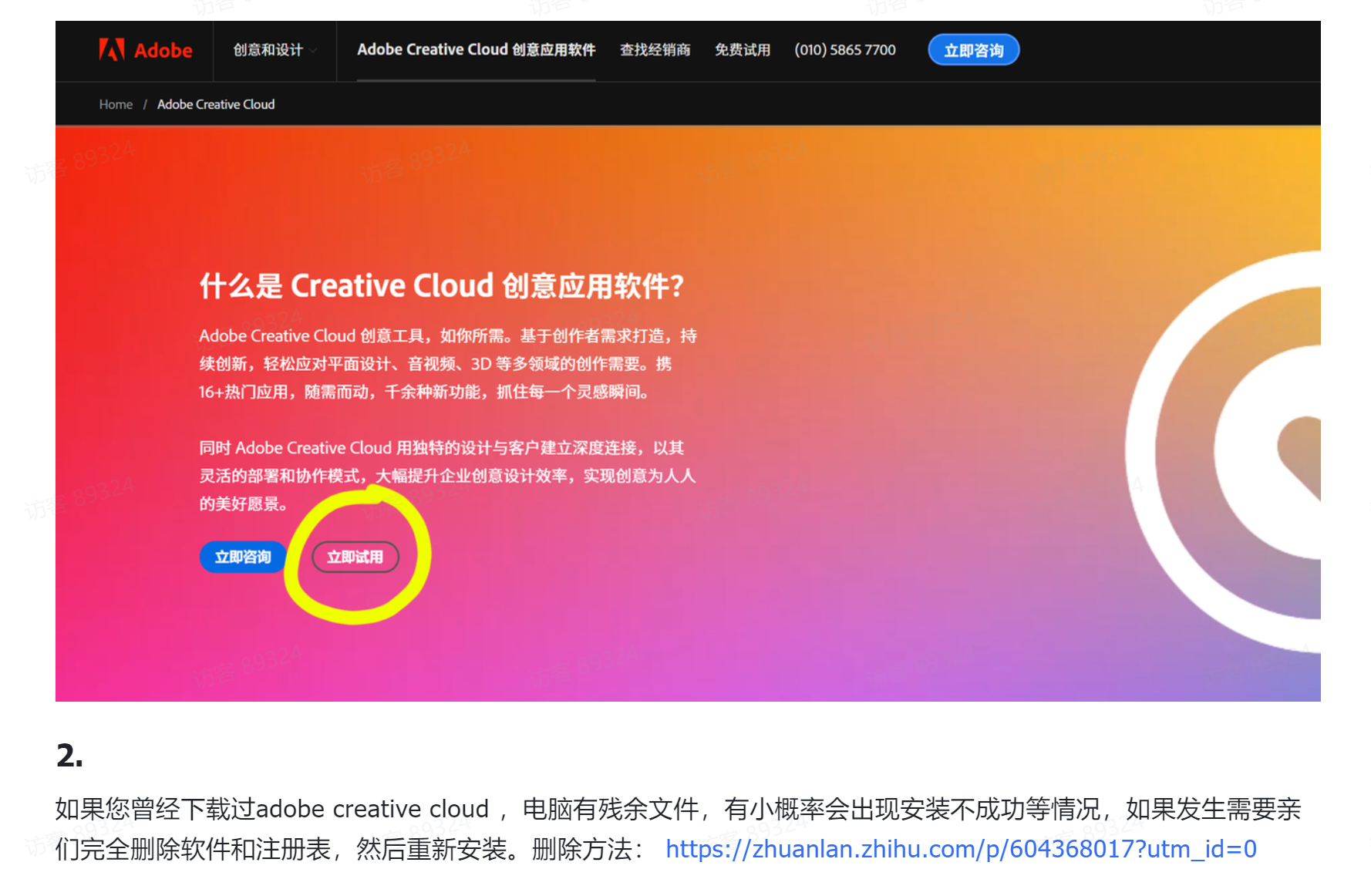This screenshot has height=896, width=1371.
Task: Click the large Creative Cloud logo graphic
Action: pos(1223,451)
